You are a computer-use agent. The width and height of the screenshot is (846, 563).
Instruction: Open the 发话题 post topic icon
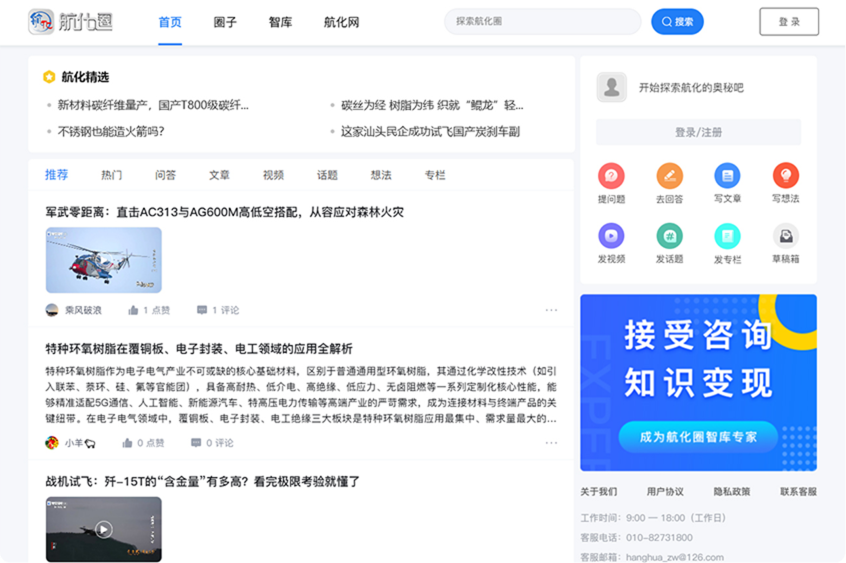coord(669,236)
